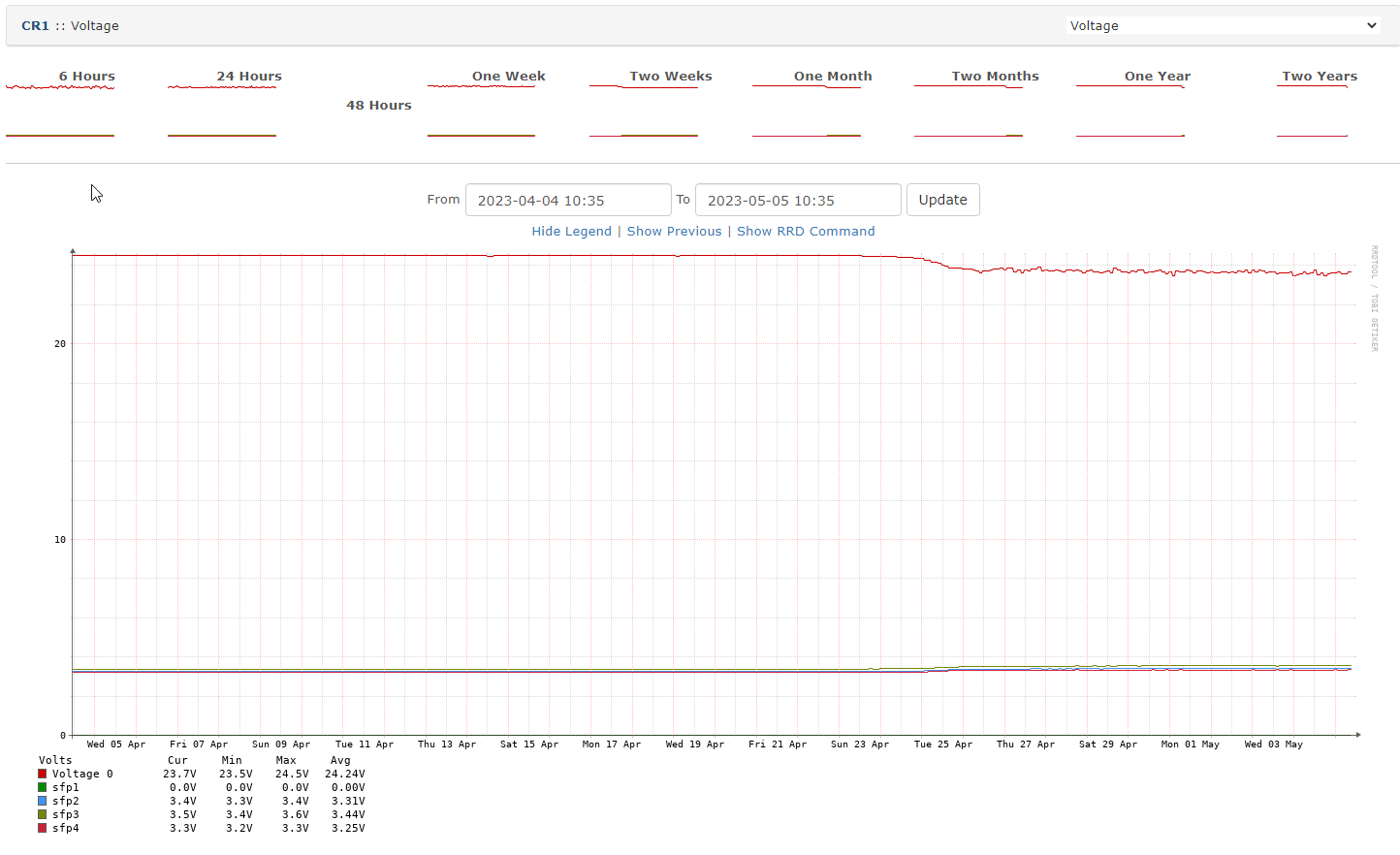This screenshot has height=855, width=1400.
Task: Click the Hide Legend link
Action: pos(571,232)
